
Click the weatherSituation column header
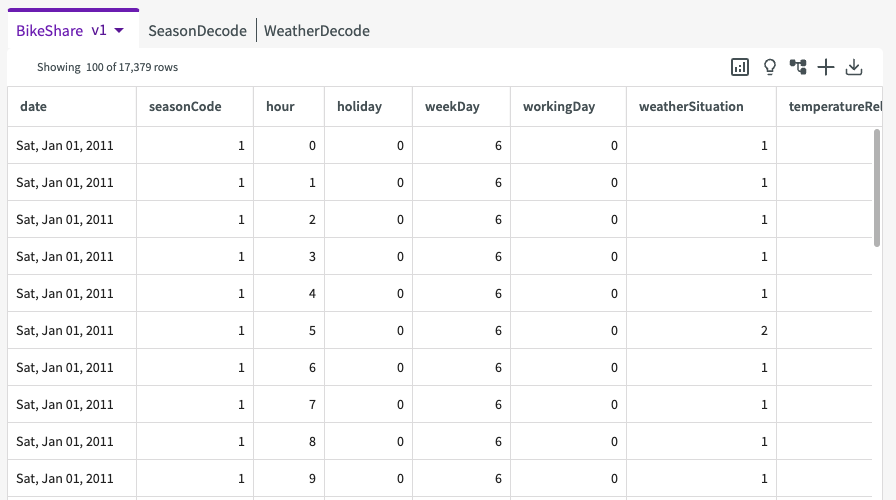701,106
